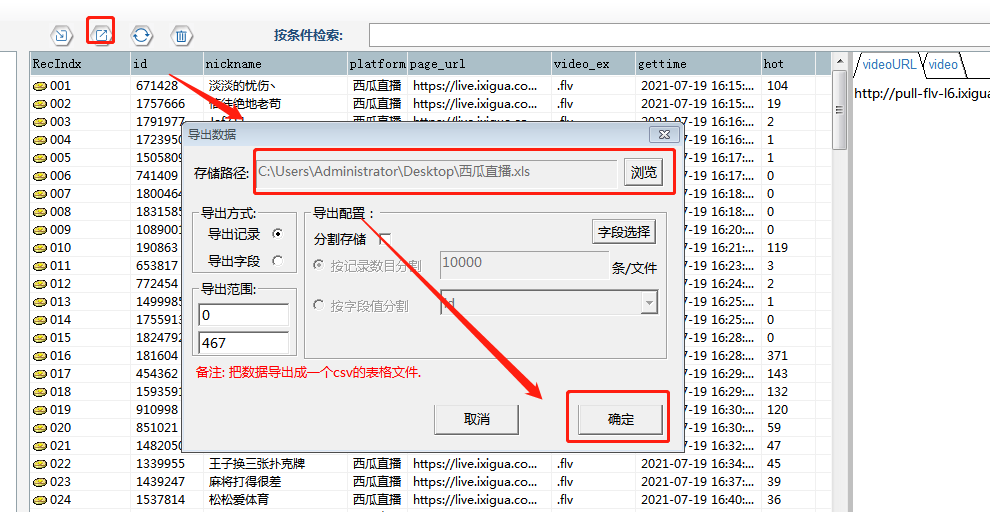Switch to the videoURL tab
The height and width of the screenshot is (512, 990).
click(x=888, y=64)
